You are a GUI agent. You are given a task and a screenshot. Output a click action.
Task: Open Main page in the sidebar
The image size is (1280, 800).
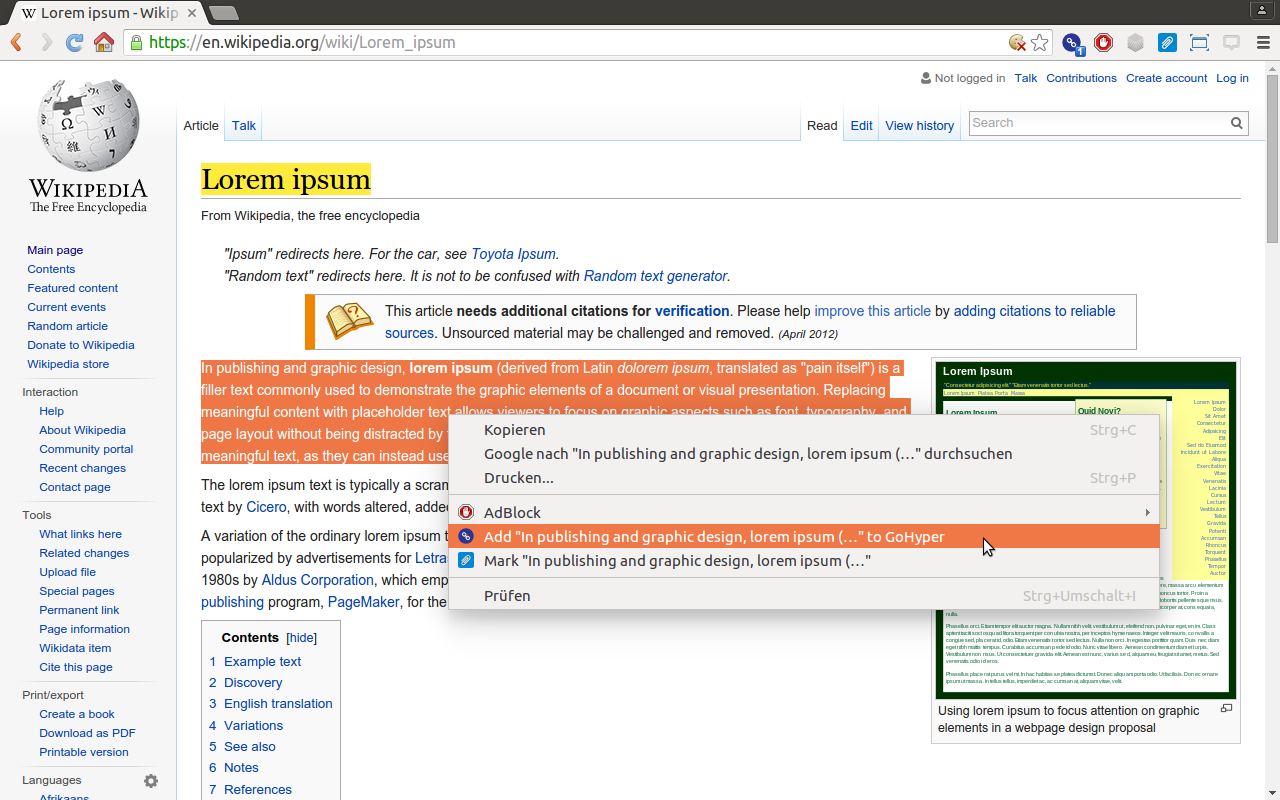coord(55,250)
